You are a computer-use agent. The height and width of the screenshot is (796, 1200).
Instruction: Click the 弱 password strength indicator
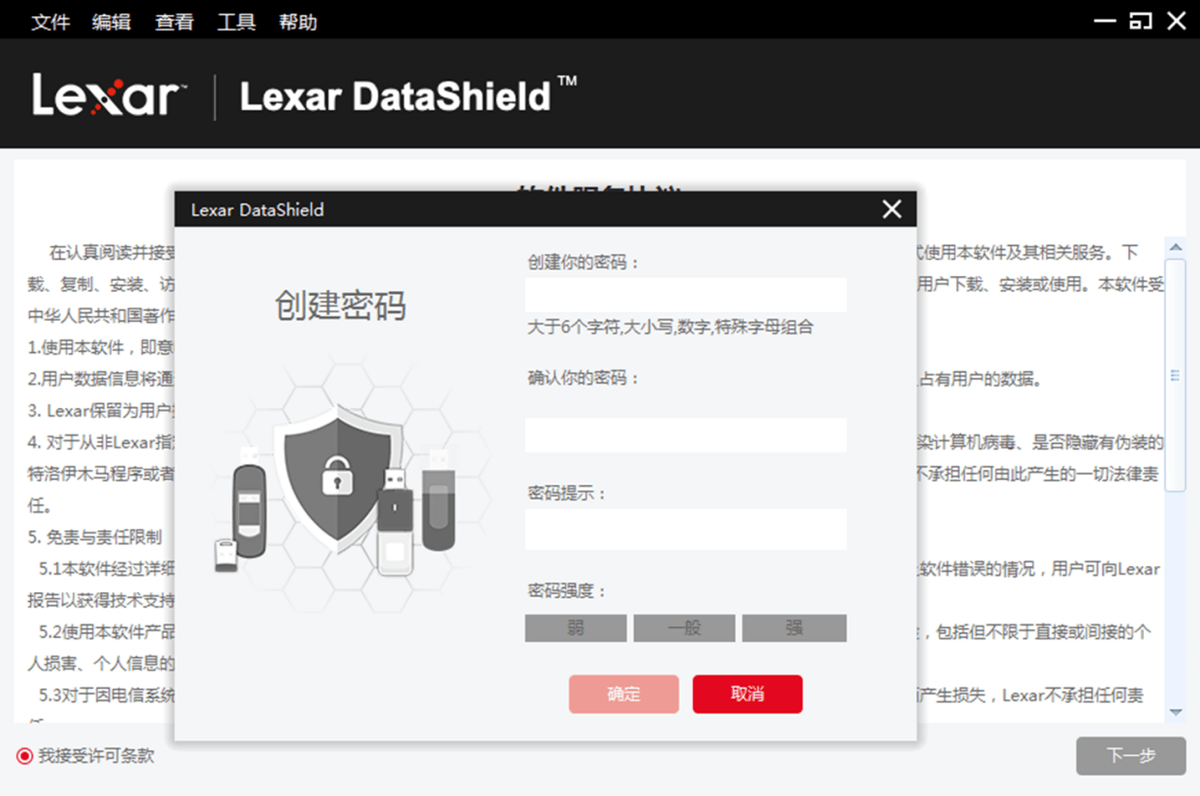(576, 628)
